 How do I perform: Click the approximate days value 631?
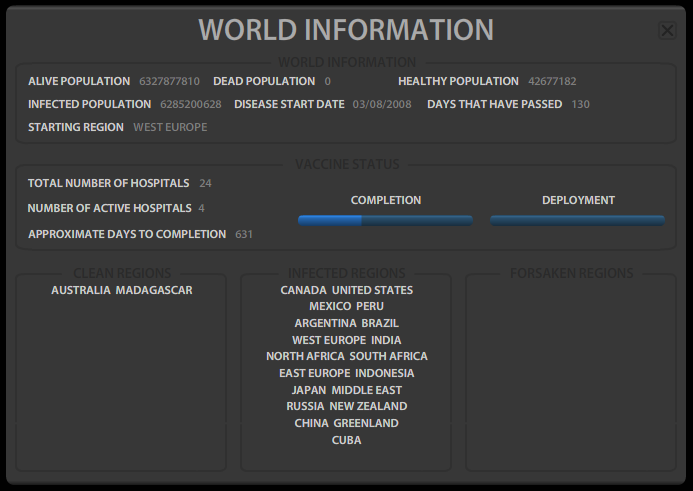tap(244, 234)
